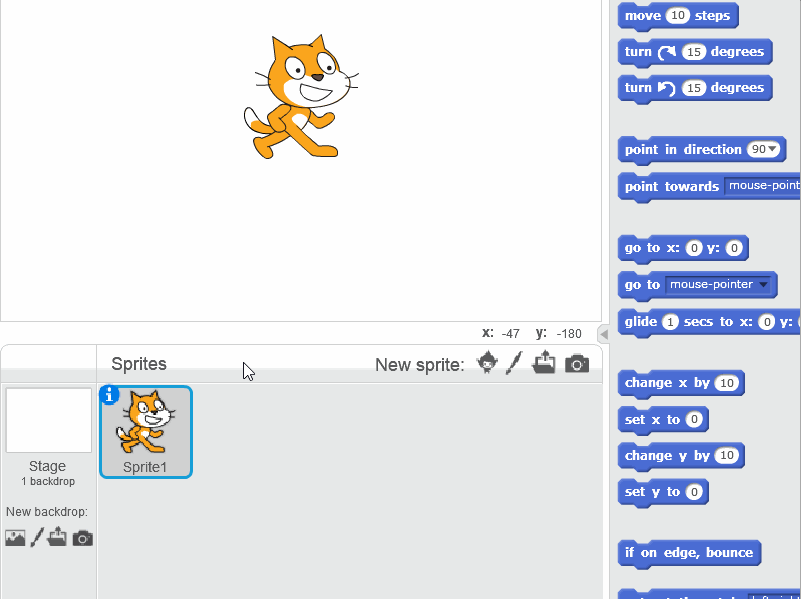Click the 15 field in turn counterclockwise block
Screen dimensions: 801x599
[694, 88]
